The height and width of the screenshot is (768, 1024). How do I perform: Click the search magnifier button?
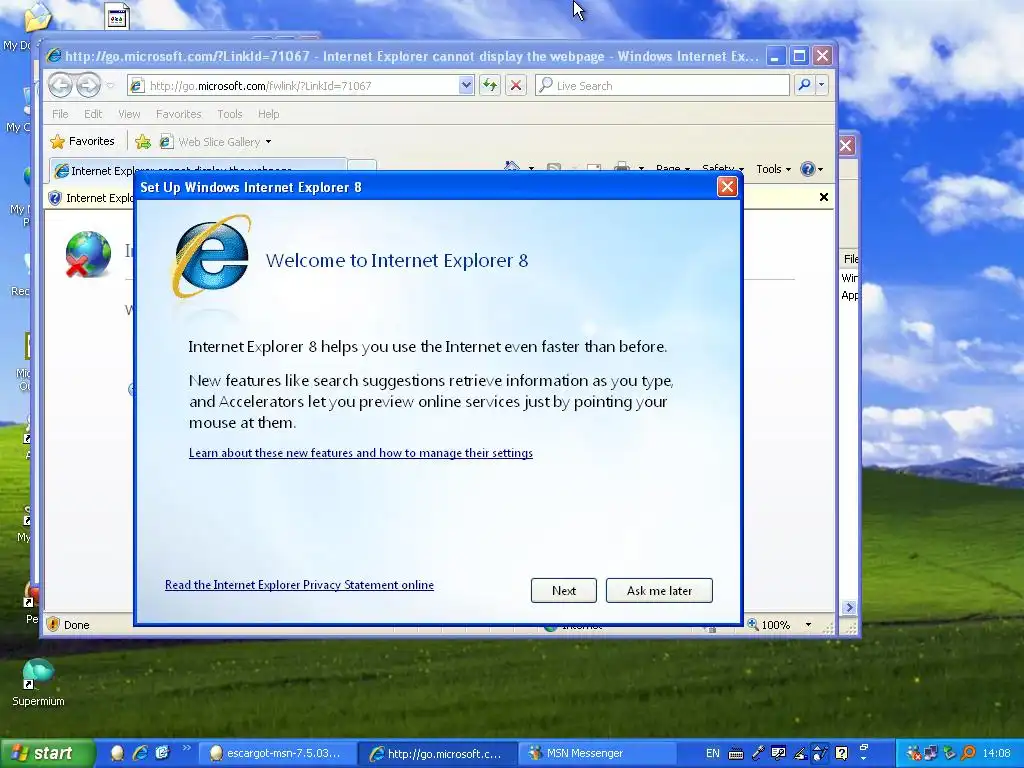click(805, 85)
